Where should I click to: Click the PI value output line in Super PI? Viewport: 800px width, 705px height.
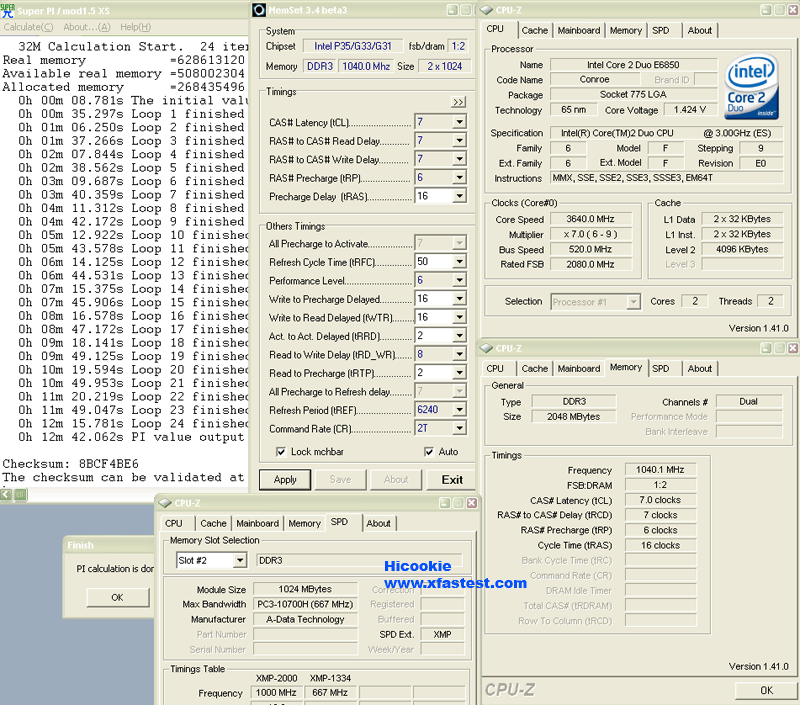(132, 437)
